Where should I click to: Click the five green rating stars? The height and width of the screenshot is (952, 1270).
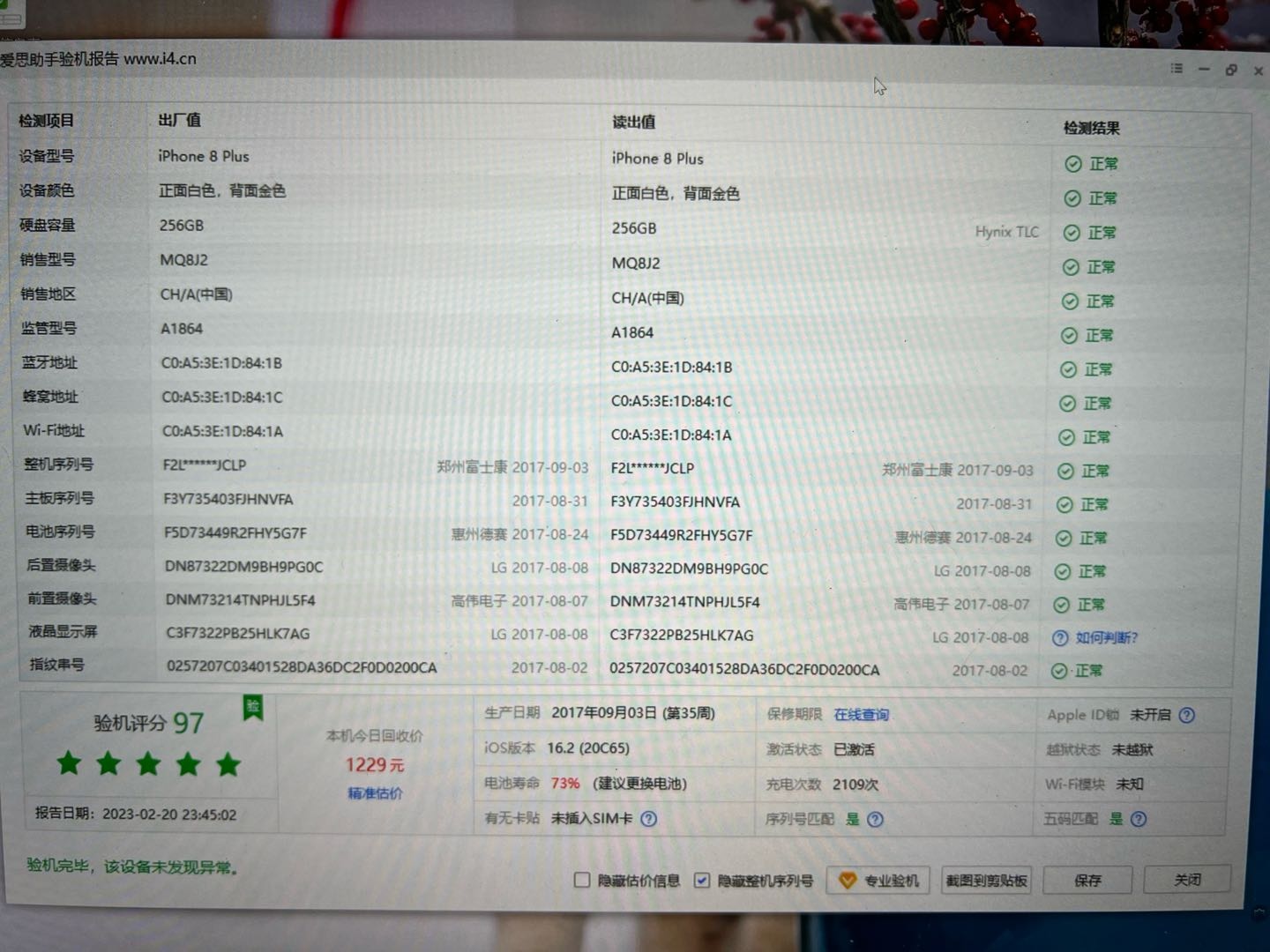point(148,763)
